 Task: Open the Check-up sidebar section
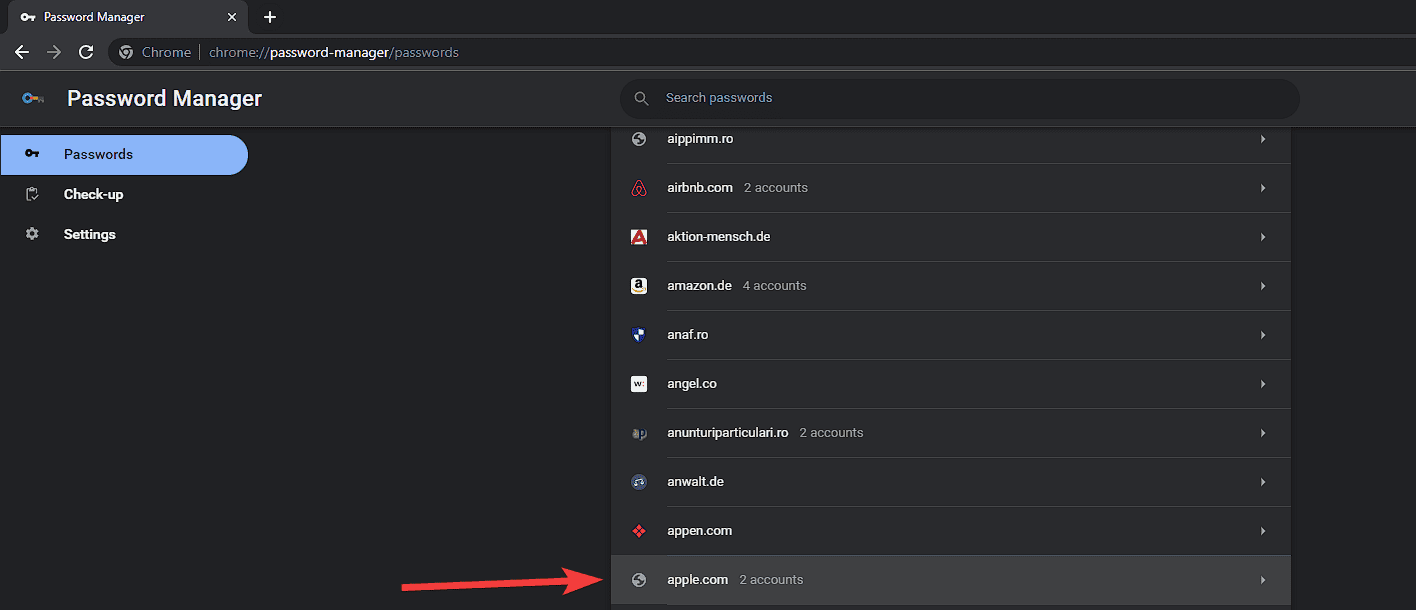124,194
